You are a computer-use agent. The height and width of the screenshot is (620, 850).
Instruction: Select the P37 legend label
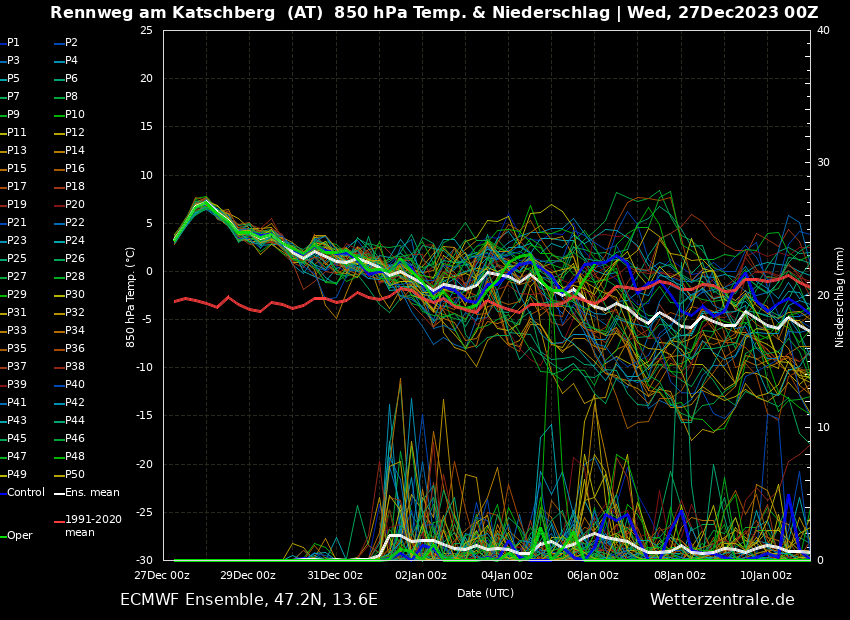click(x=17, y=367)
